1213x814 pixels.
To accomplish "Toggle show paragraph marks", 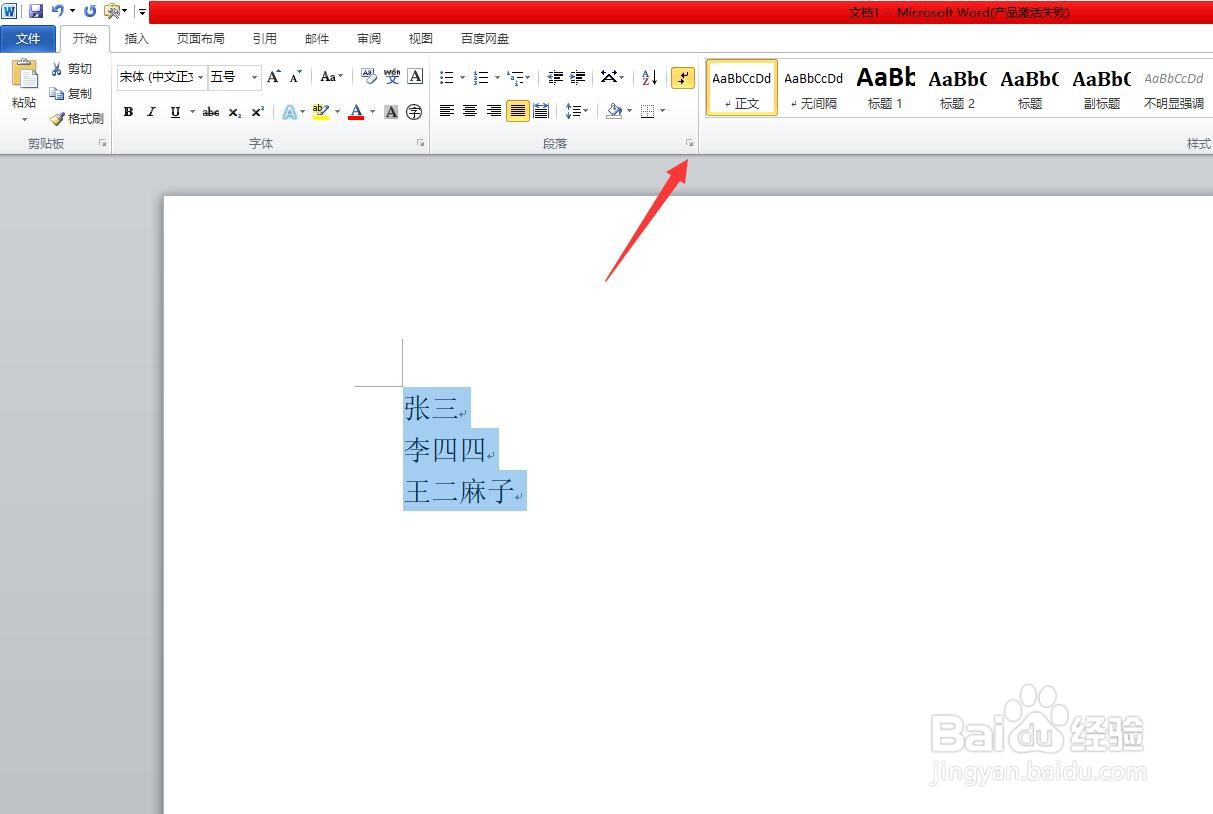I will 683,77.
